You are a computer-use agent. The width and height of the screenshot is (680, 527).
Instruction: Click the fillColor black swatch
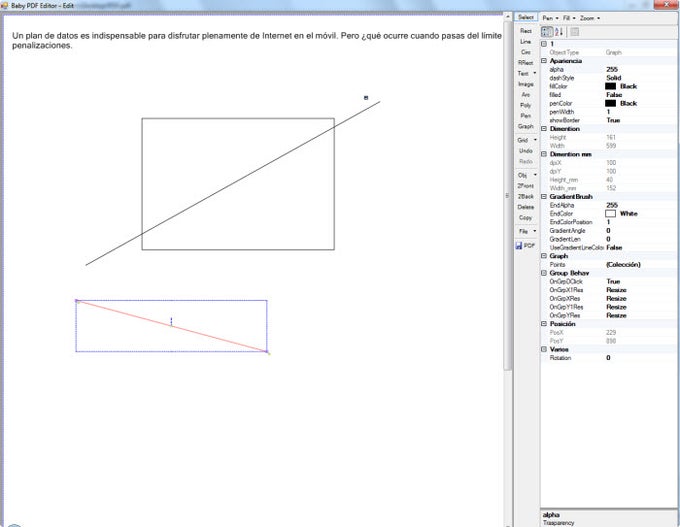pyautogui.click(x=610, y=86)
